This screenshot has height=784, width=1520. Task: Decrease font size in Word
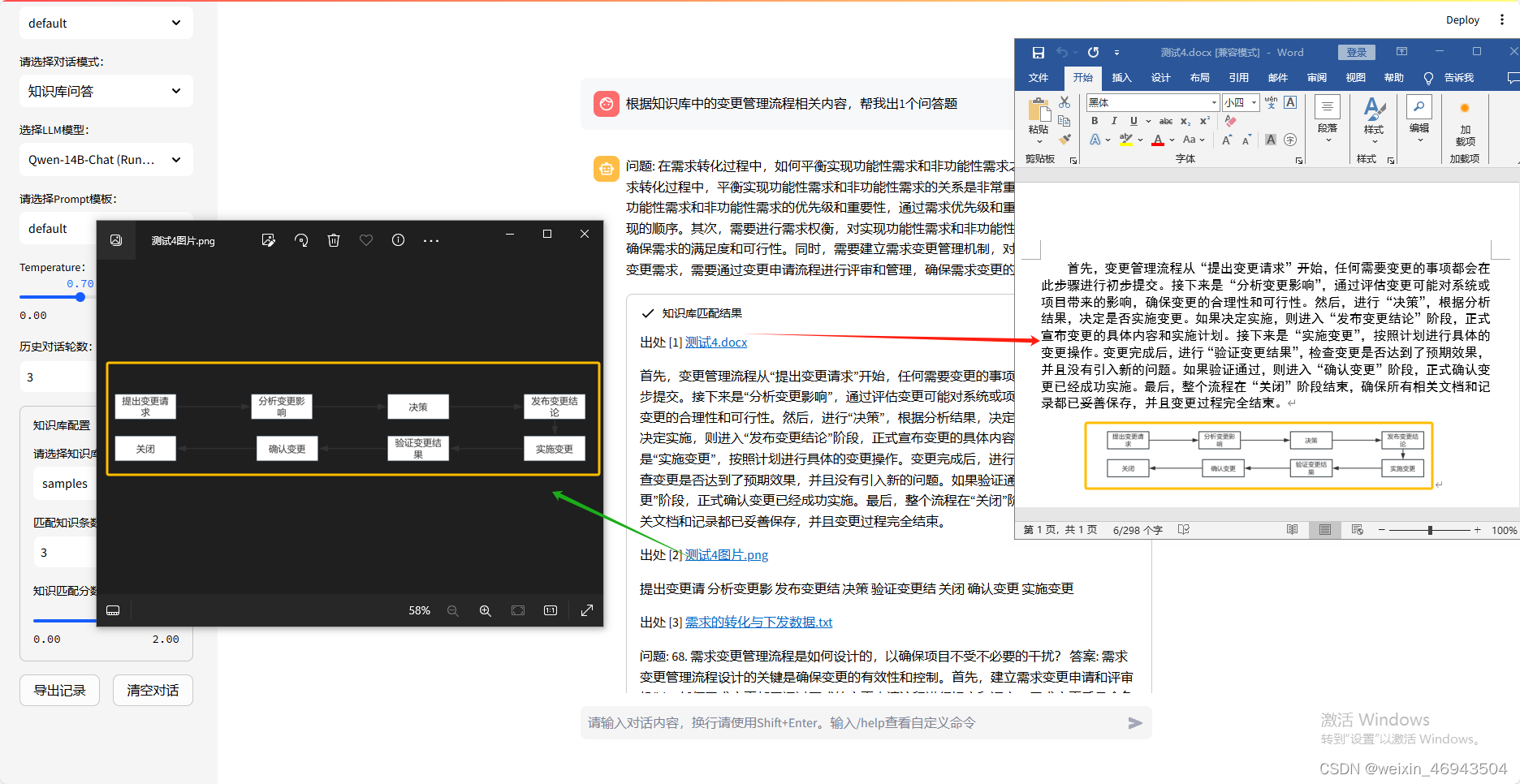[1246, 140]
